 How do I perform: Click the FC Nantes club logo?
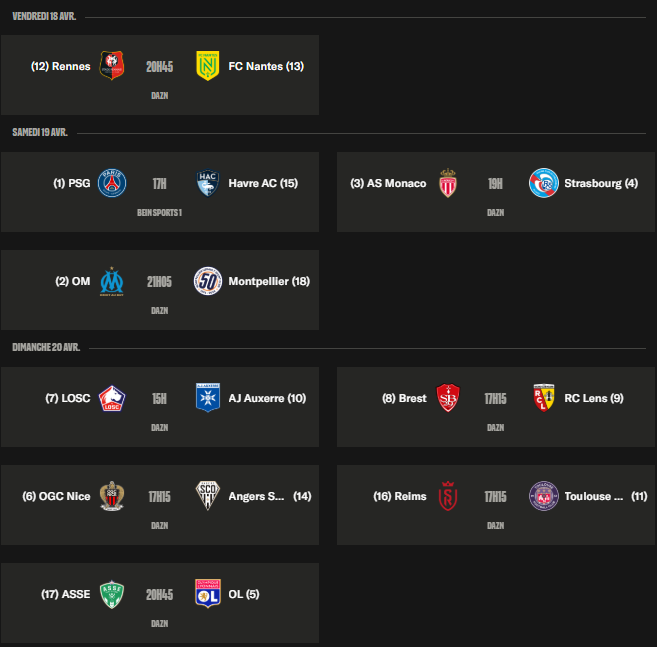click(207, 66)
